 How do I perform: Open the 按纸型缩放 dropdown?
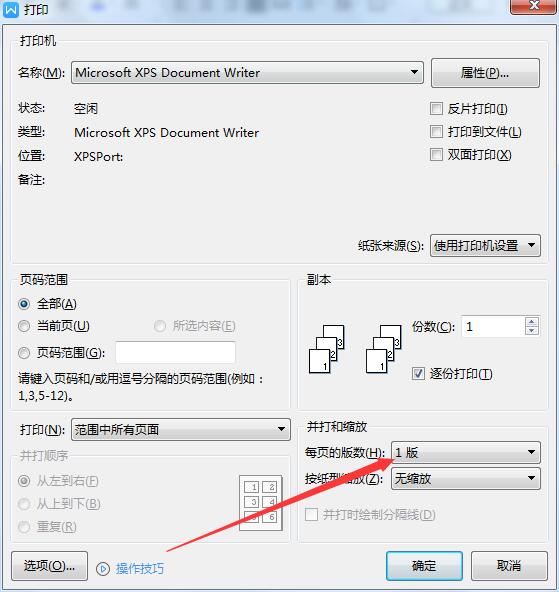466,478
